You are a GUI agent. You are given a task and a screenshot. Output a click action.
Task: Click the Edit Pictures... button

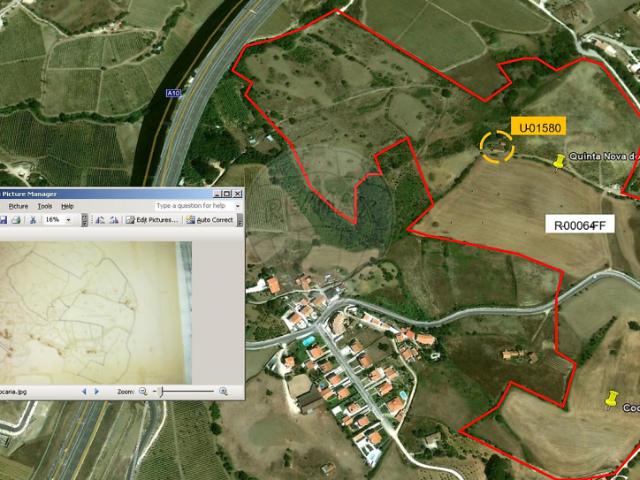153,220
